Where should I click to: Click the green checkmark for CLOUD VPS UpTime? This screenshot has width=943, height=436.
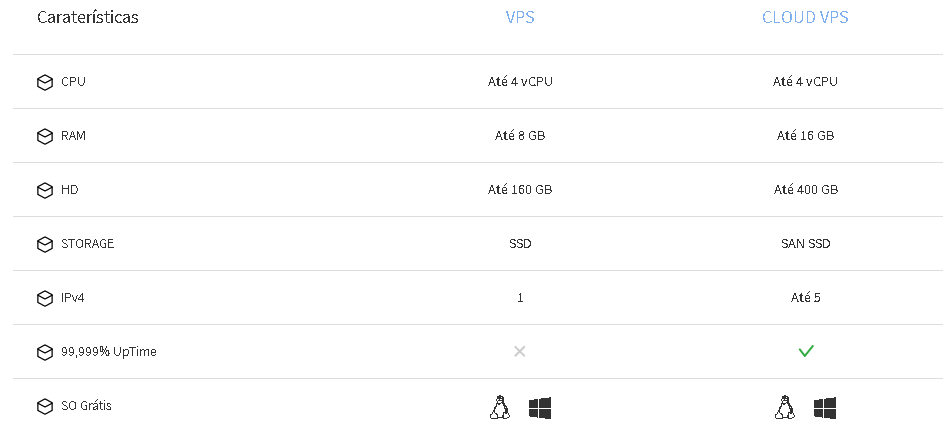[x=806, y=351]
